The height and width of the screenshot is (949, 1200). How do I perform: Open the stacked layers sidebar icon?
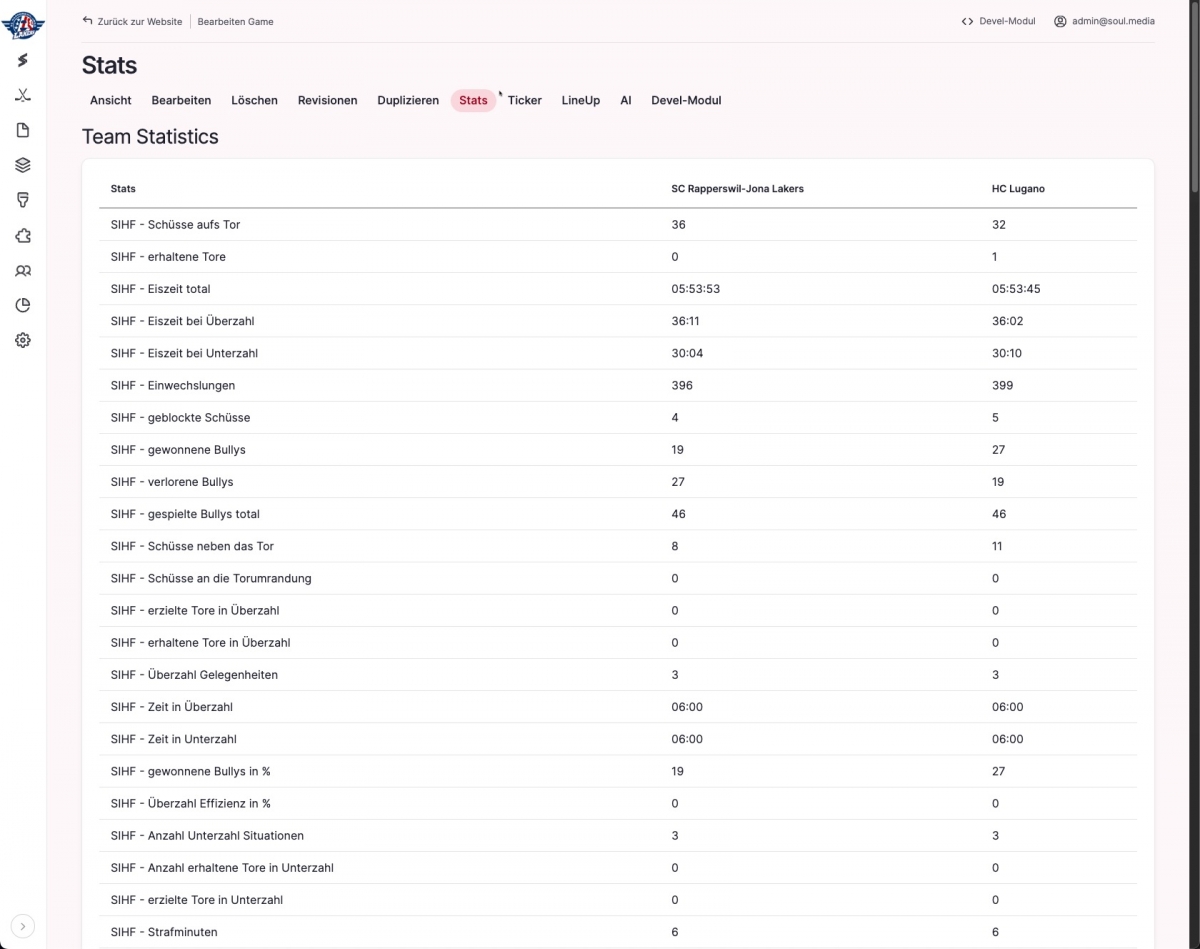click(x=23, y=165)
